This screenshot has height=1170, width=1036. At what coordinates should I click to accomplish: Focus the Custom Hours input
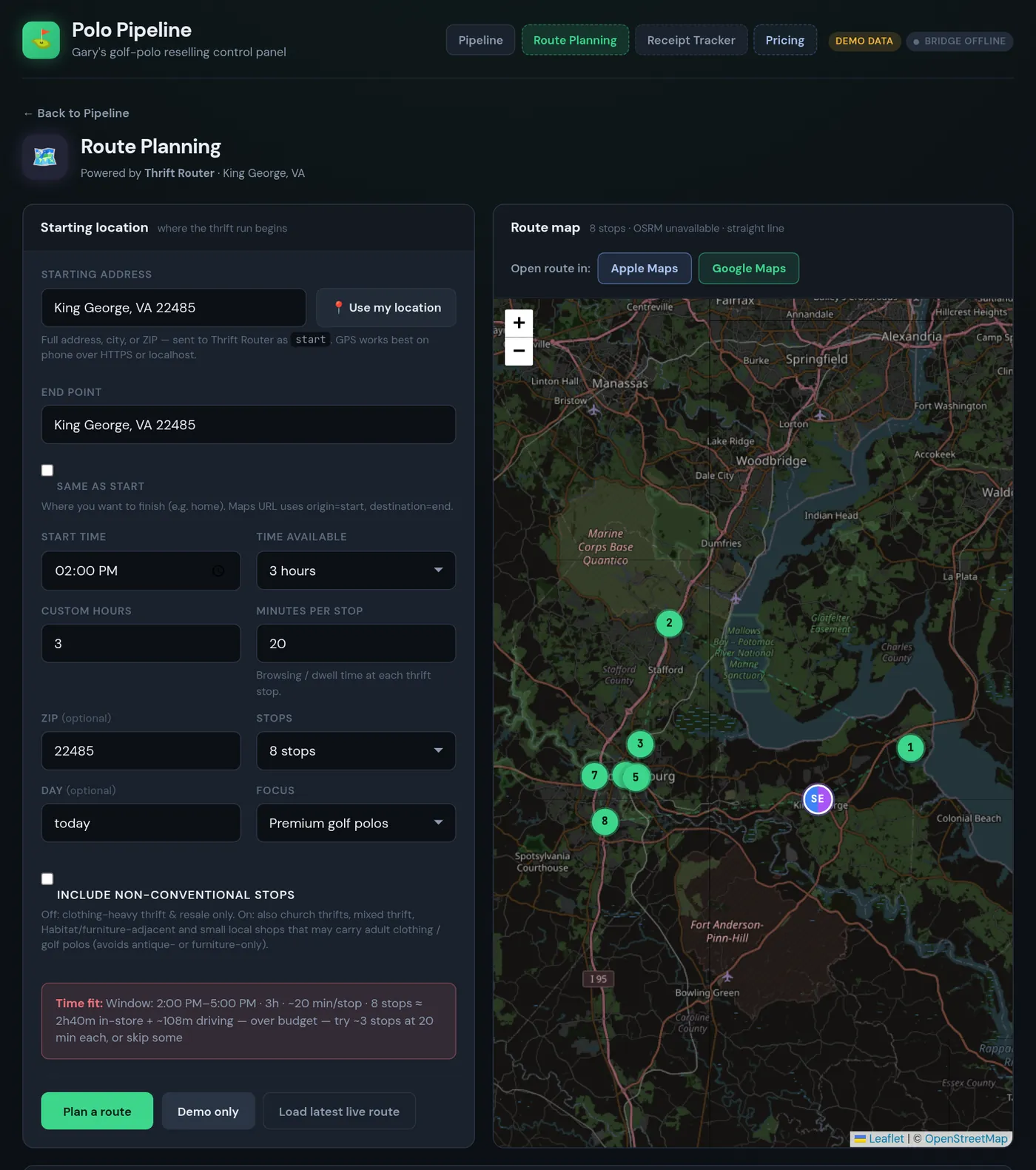click(x=141, y=644)
